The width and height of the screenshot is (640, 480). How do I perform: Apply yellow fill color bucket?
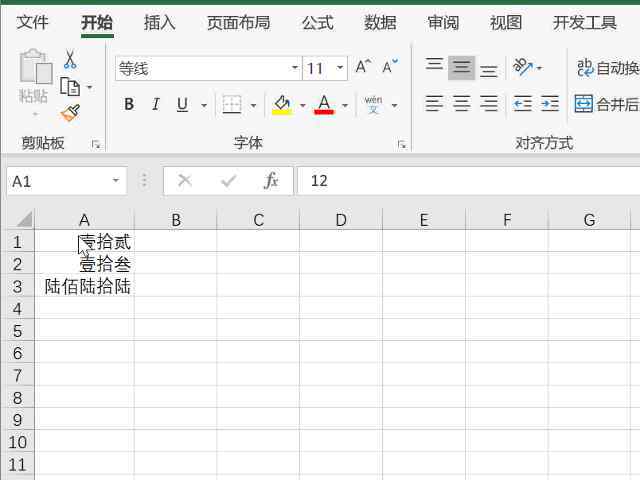pyautogui.click(x=282, y=104)
